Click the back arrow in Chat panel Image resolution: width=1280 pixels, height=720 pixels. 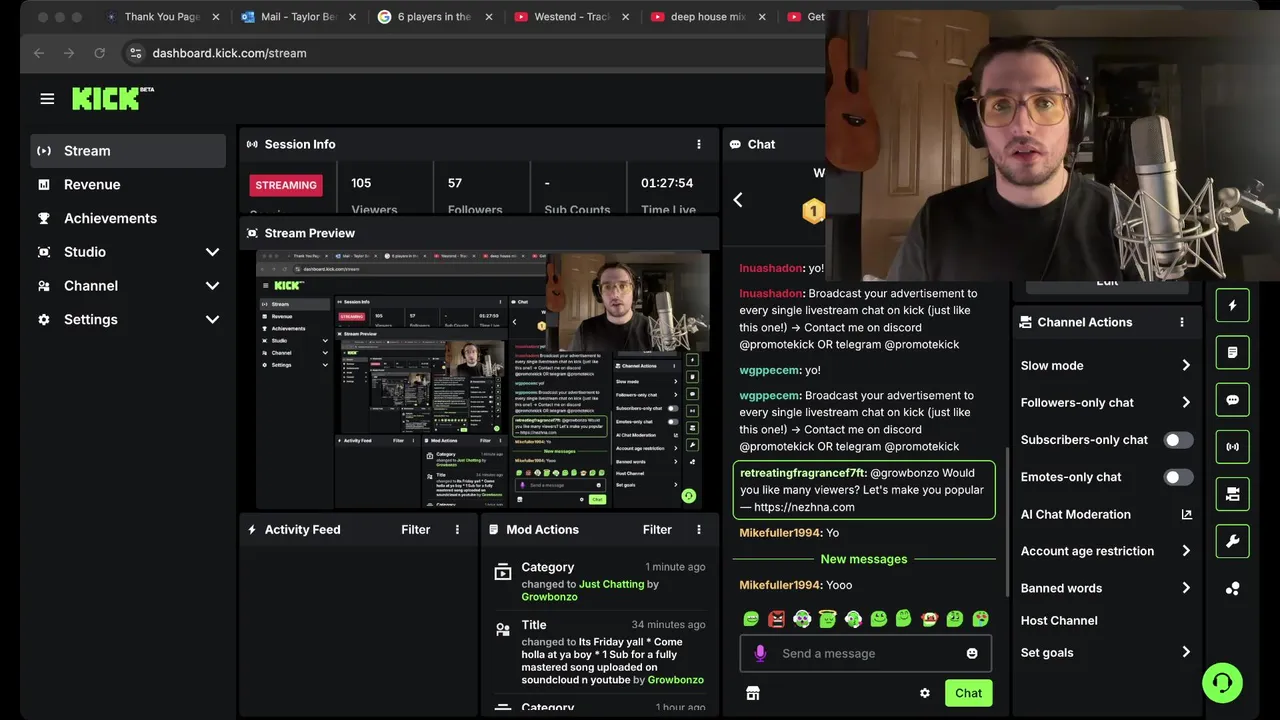click(738, 200)
